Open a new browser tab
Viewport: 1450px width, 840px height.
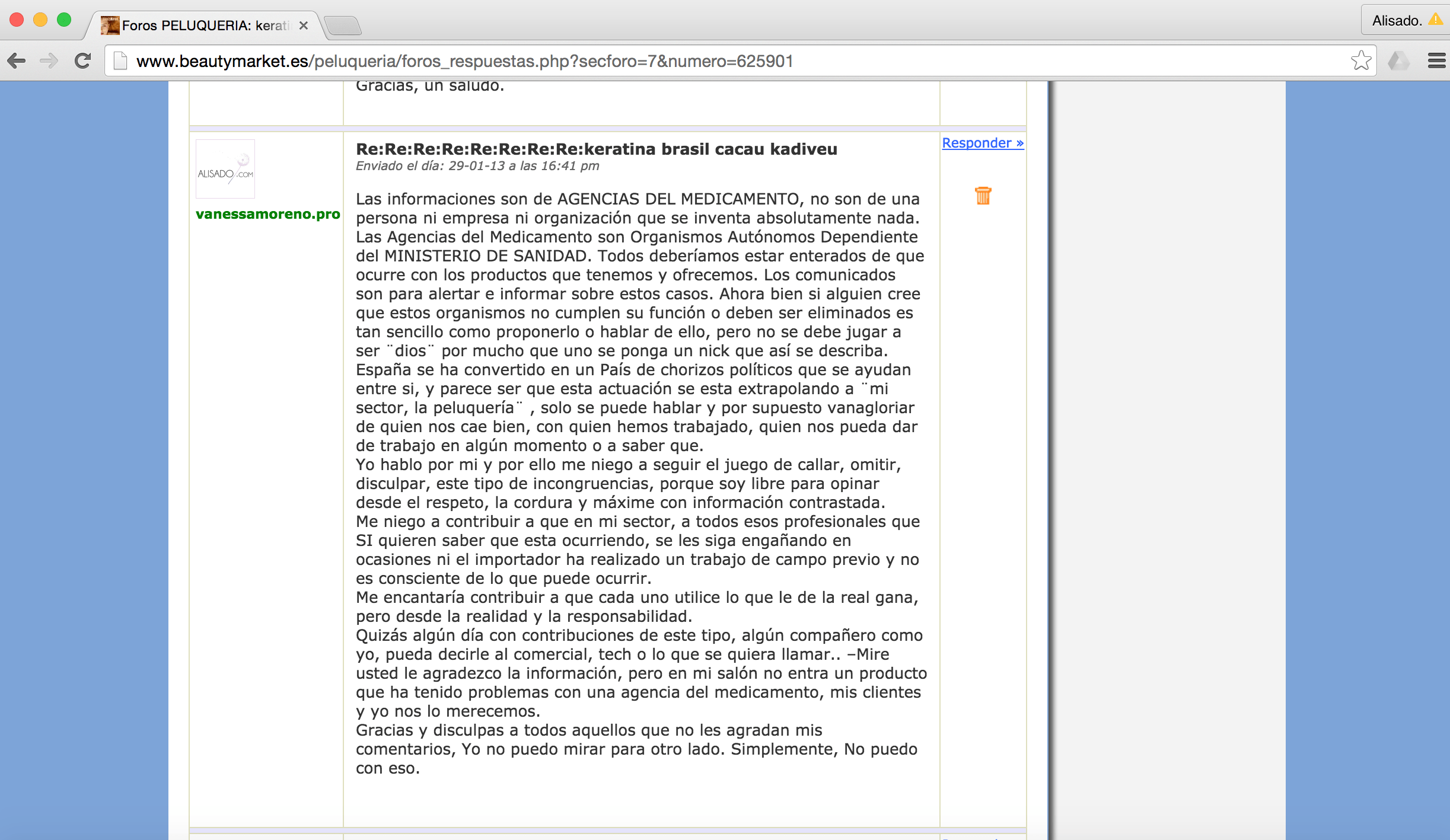tap(343, 26)
